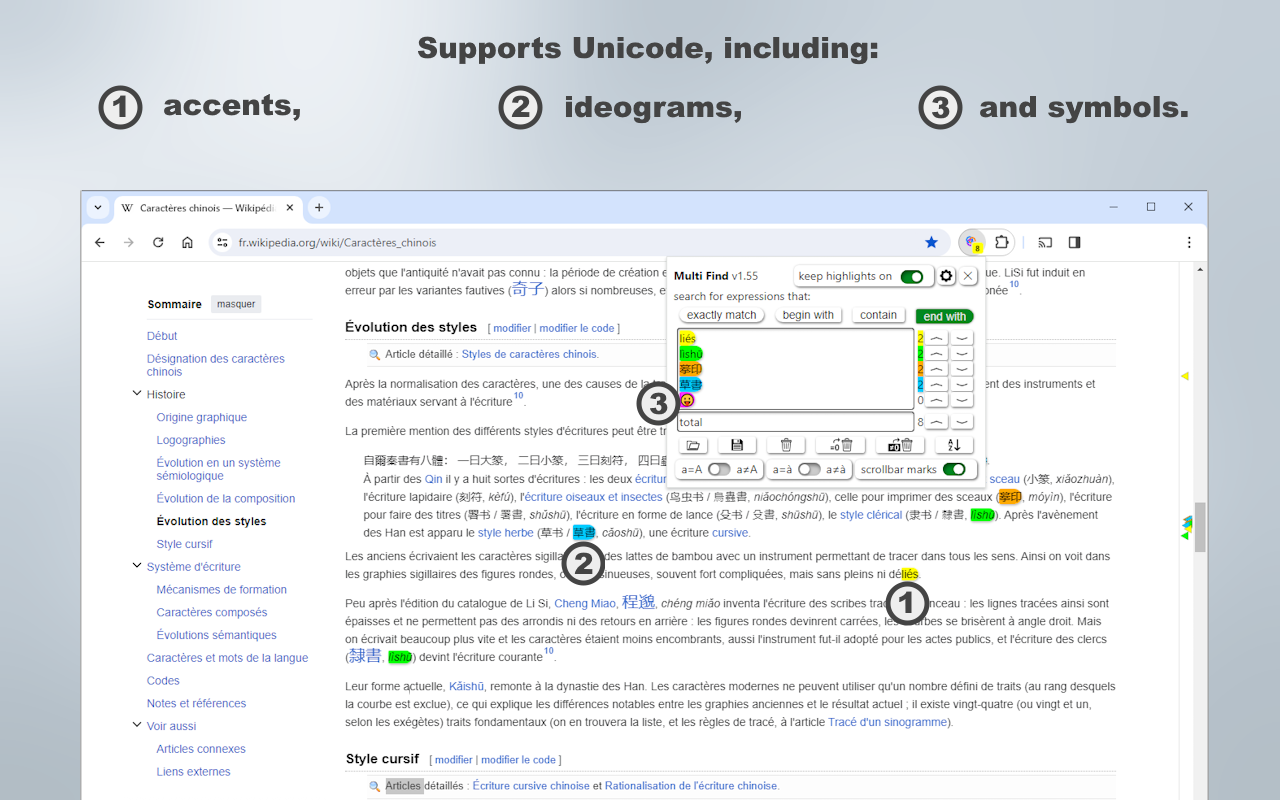
Task: Collapse the Histoire section in Sommaire
Action: pyautogui.click(x=137, y=394)
